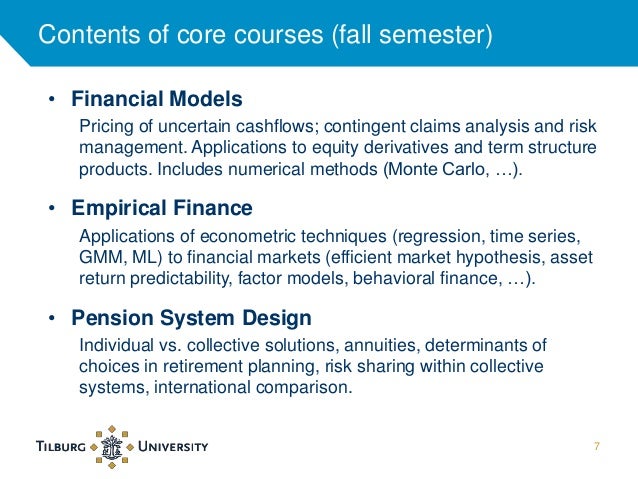Viewport: 638px width, 479px height.
Task: Click the 'behavioral finance' phrase
Action: pos(425,278)
